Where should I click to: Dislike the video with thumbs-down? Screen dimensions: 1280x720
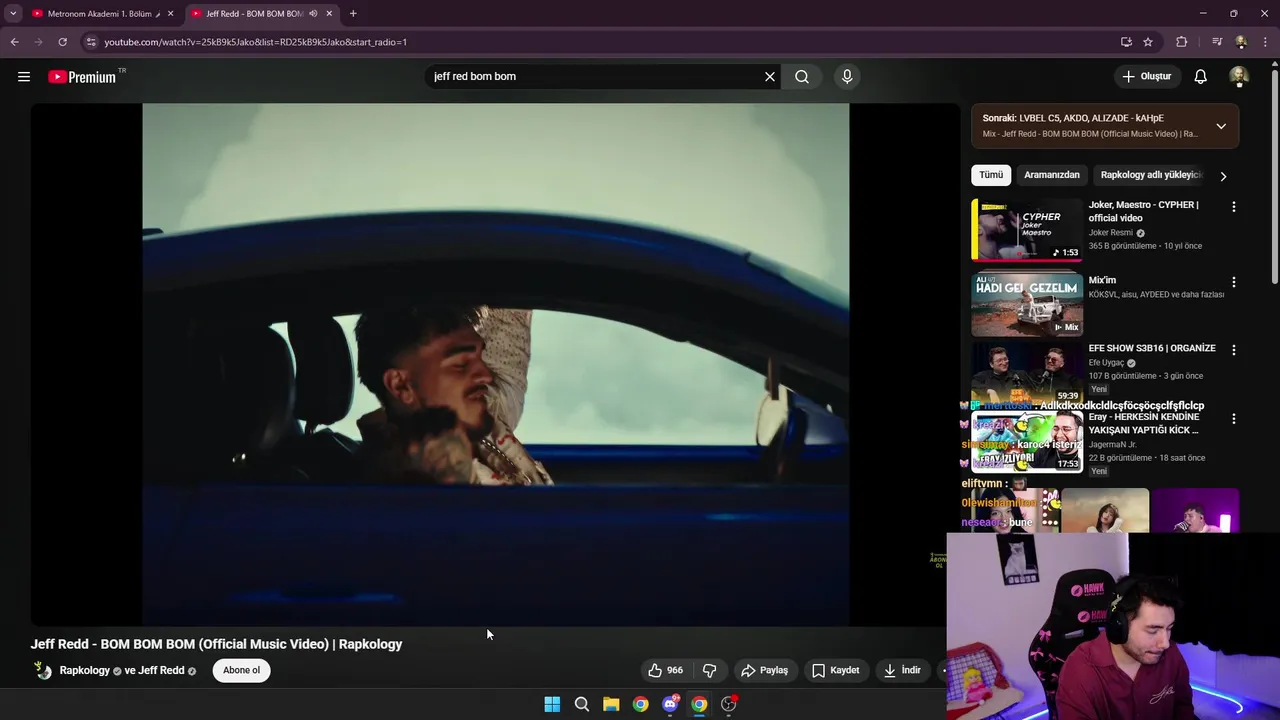pos(710,670)
